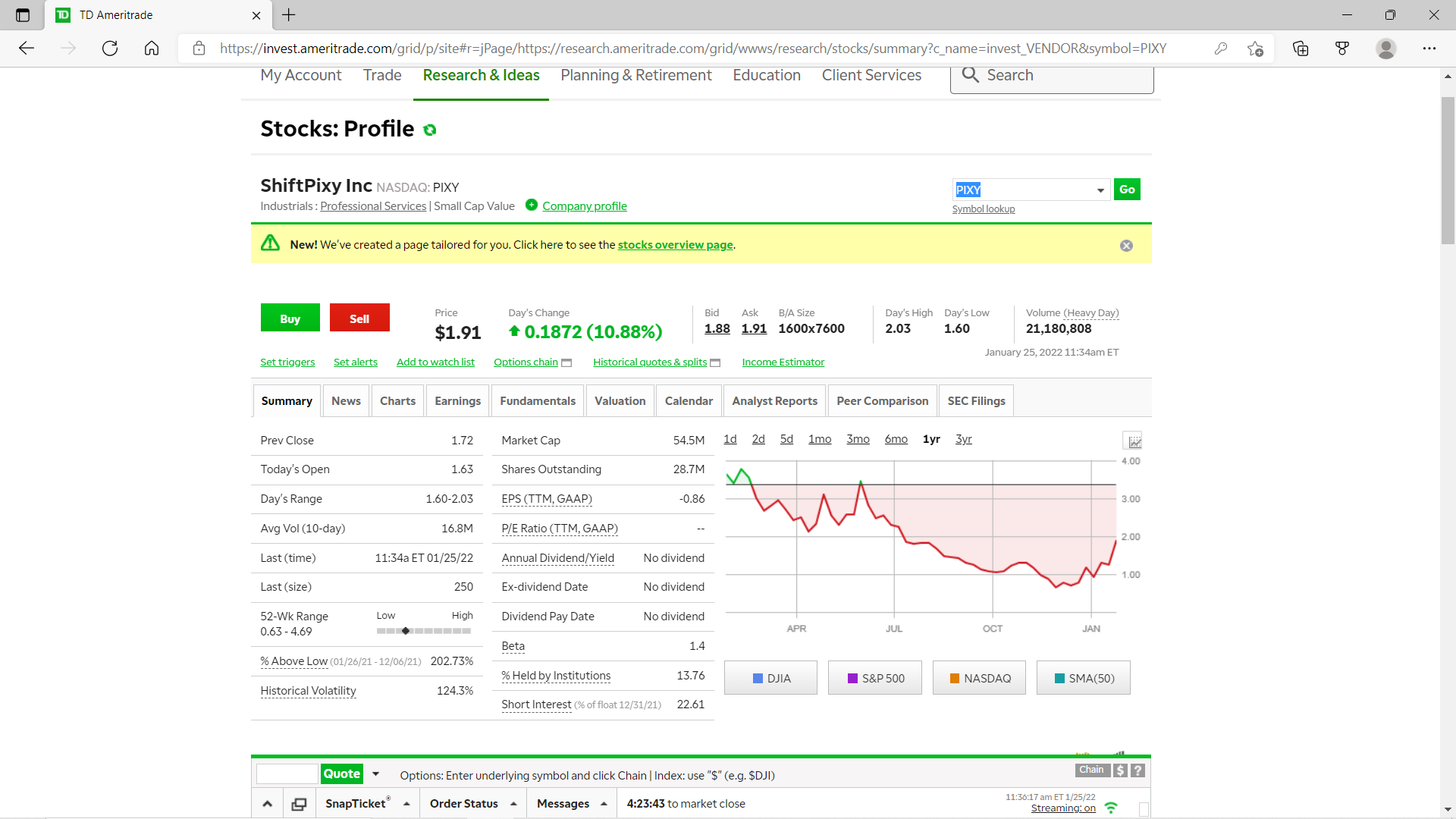Click the help question mark icon in dock
Image resolution: width=1456 pixels, height=819 pixels.
point(1137,770)
